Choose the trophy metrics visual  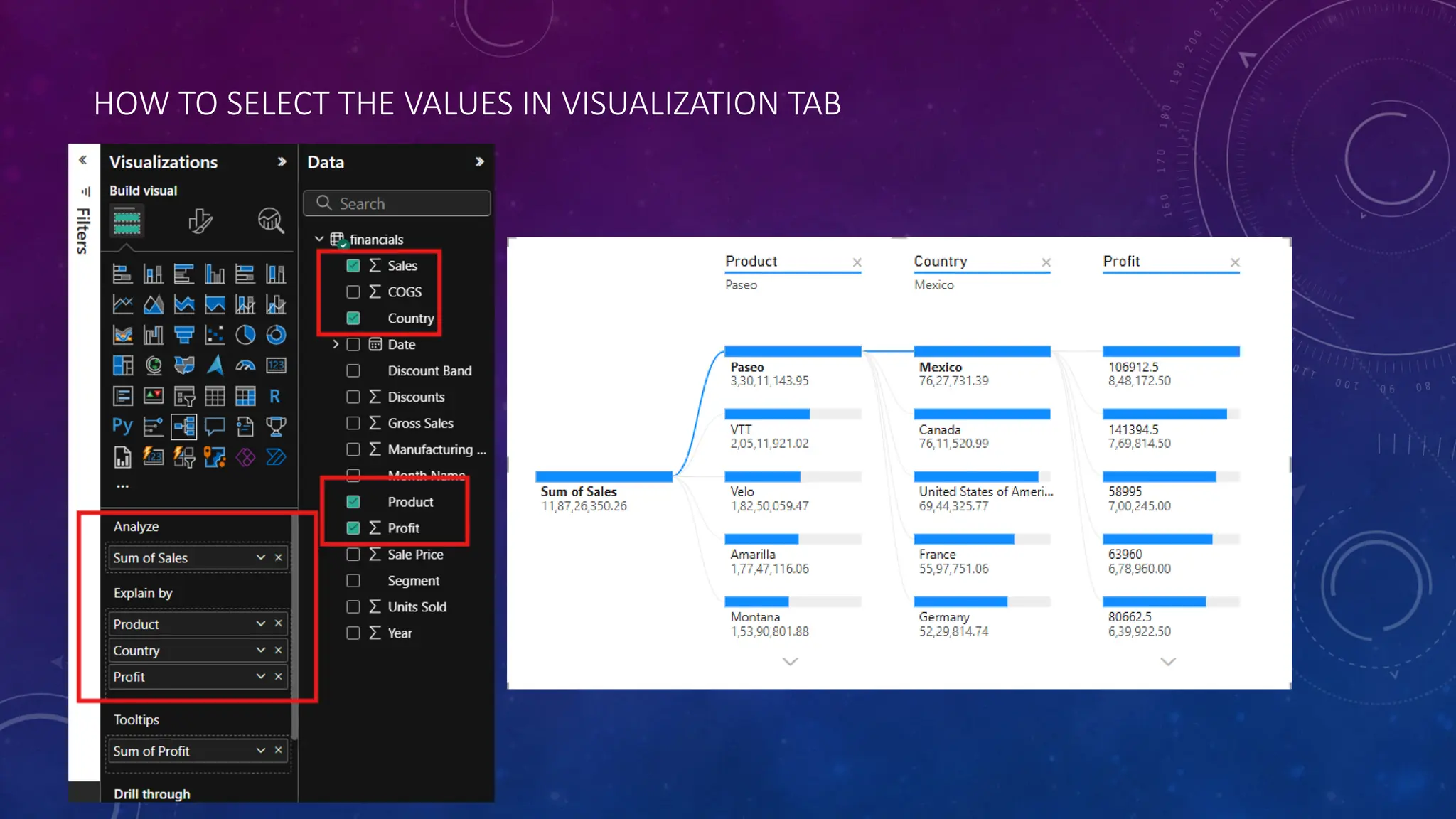tap(276, 427)
